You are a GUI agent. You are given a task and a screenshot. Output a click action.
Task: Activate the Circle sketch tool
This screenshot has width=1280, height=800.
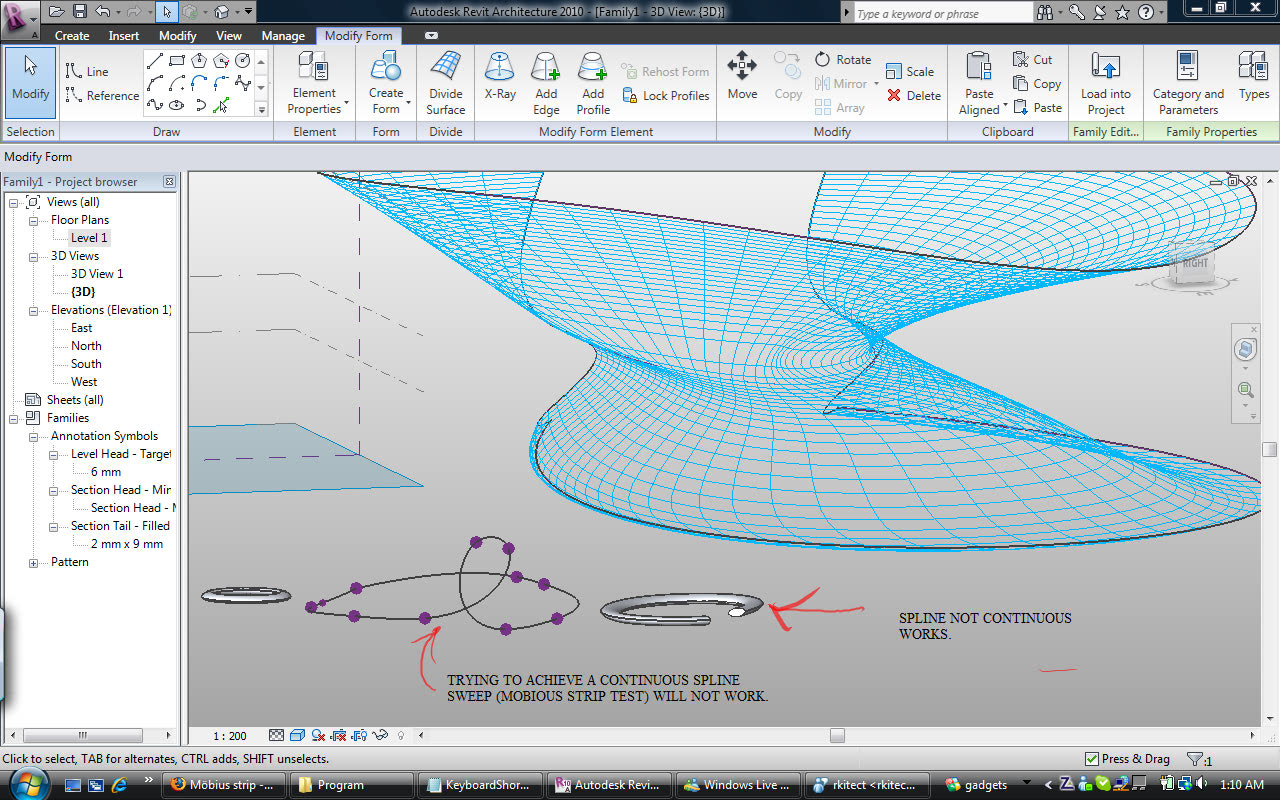[x=243, y=60]
